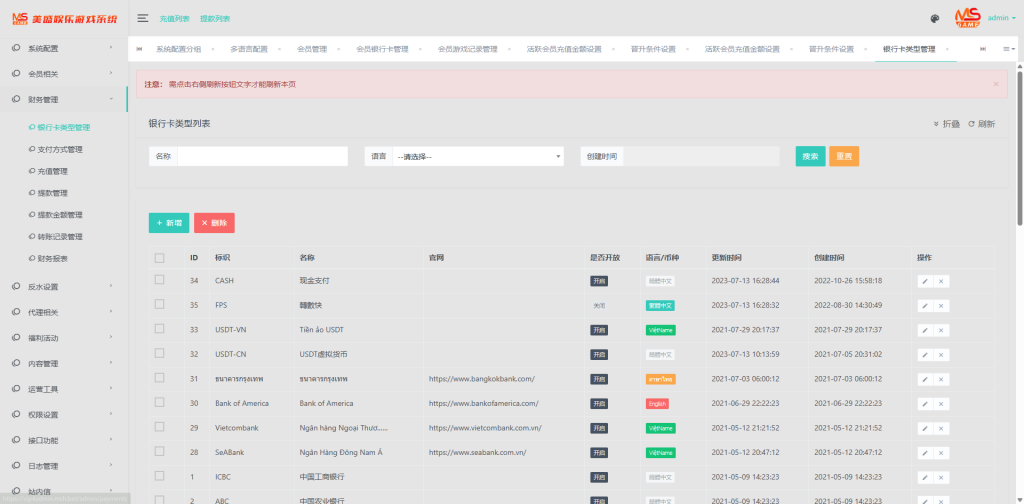This screenshot has height=504, width=1024.
Task: Switch to the 会员管理 tab
Action: (x=312, y=49)
